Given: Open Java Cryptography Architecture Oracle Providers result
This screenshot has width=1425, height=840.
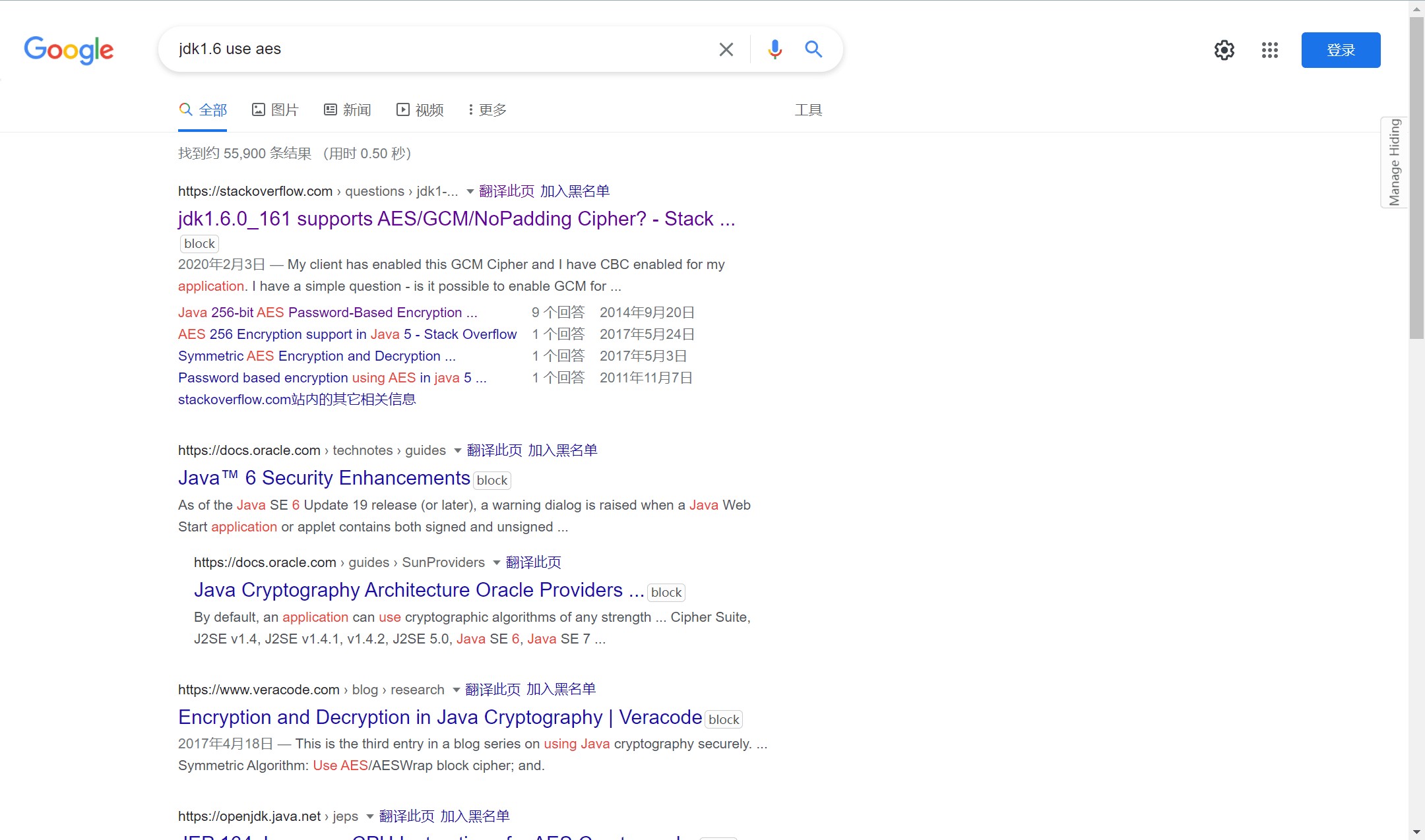Looking at the screenshot, I should click(x=419, y=590).
